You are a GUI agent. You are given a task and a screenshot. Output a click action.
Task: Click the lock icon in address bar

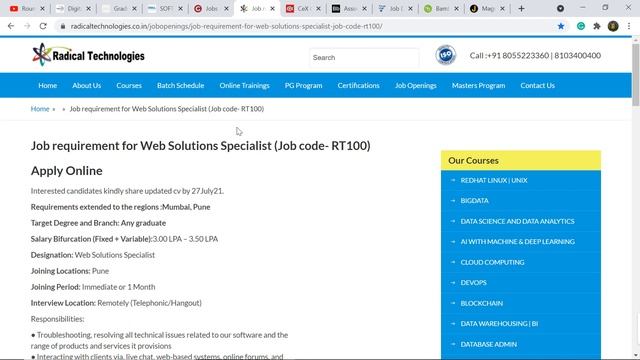click(62, 26)
